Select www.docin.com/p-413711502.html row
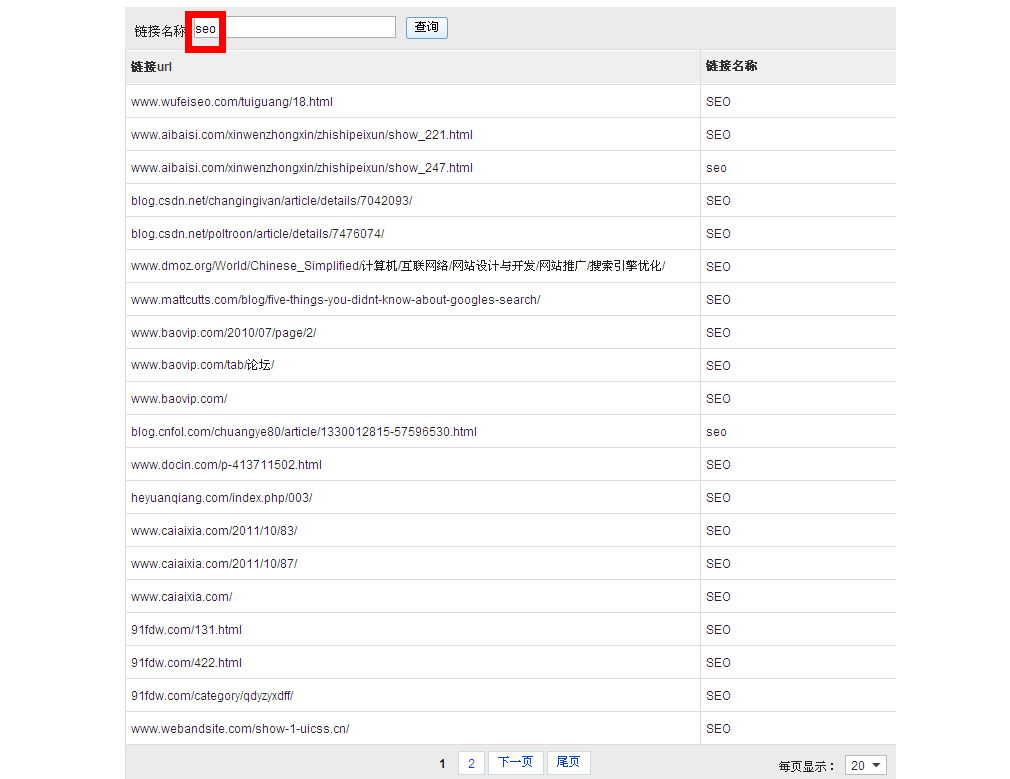 (226, 465)
